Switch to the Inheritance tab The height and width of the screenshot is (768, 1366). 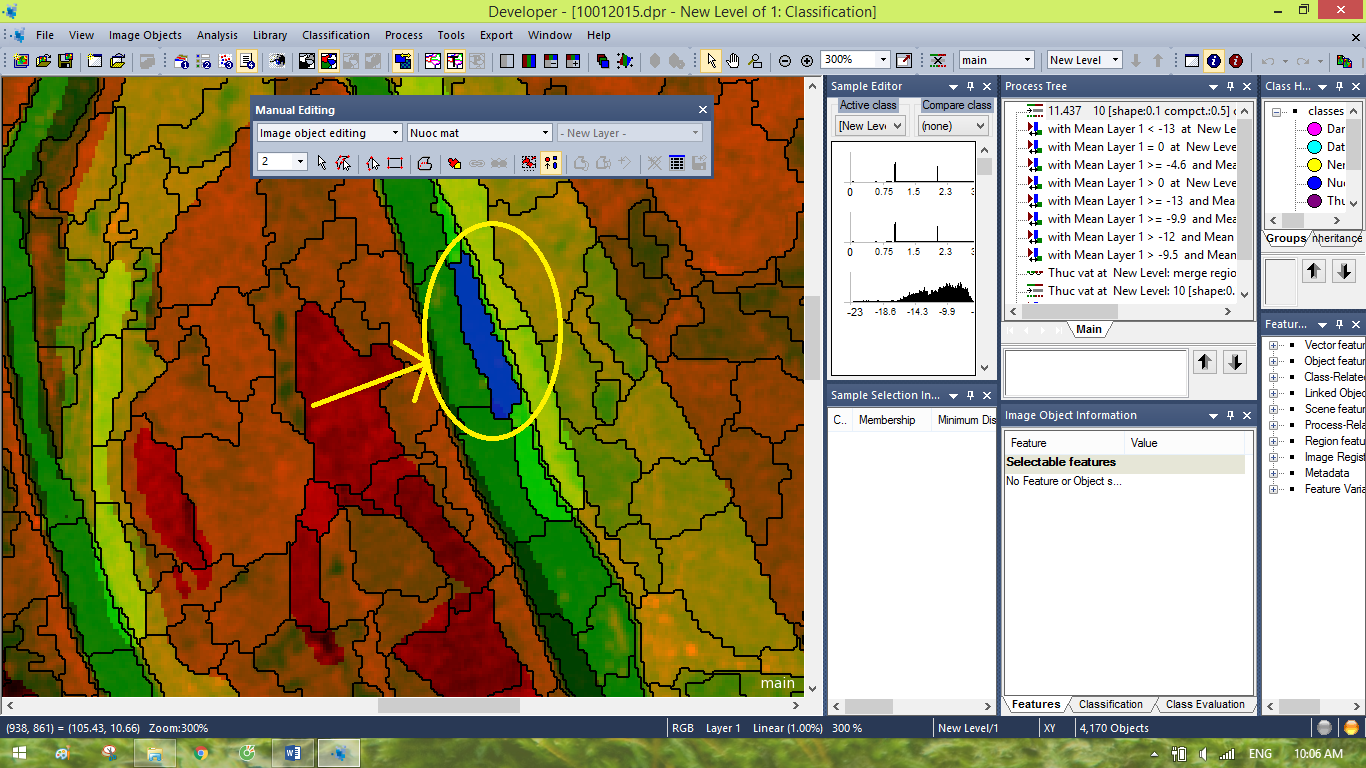(1337, 238)
